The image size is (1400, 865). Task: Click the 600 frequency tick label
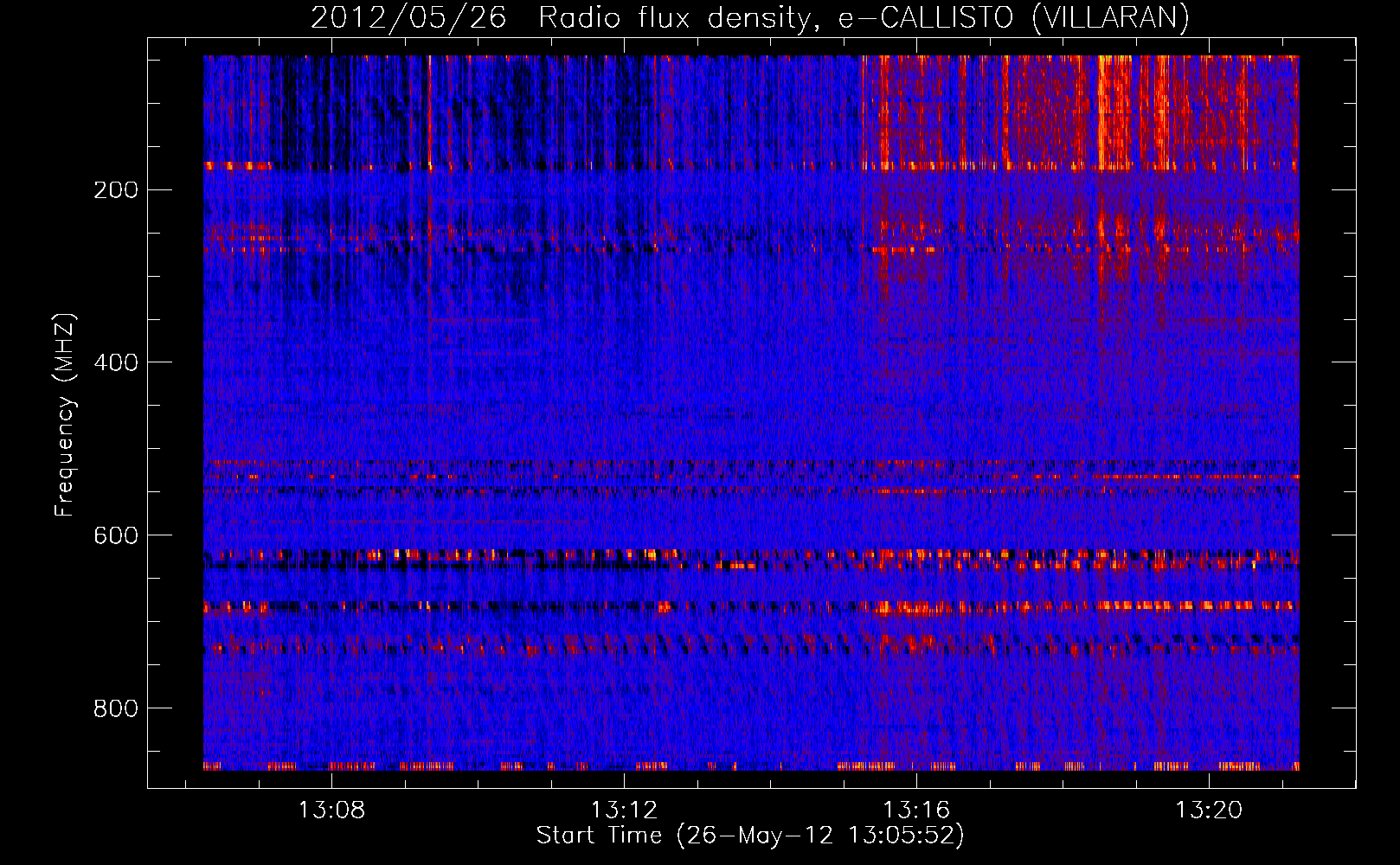point(116,536)
